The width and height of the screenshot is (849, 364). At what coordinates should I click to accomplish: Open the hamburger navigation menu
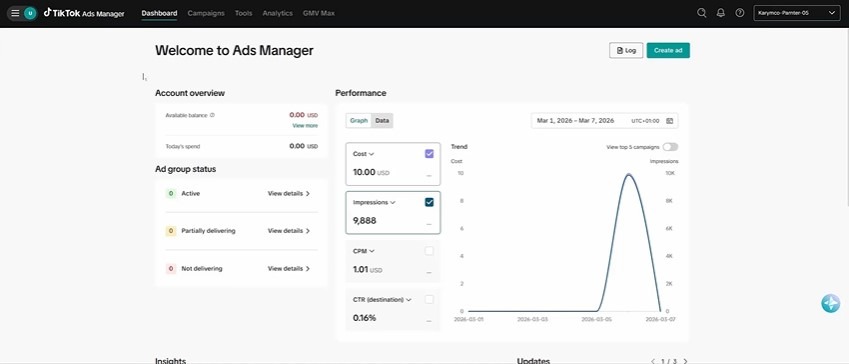click(x=15, y=13)
